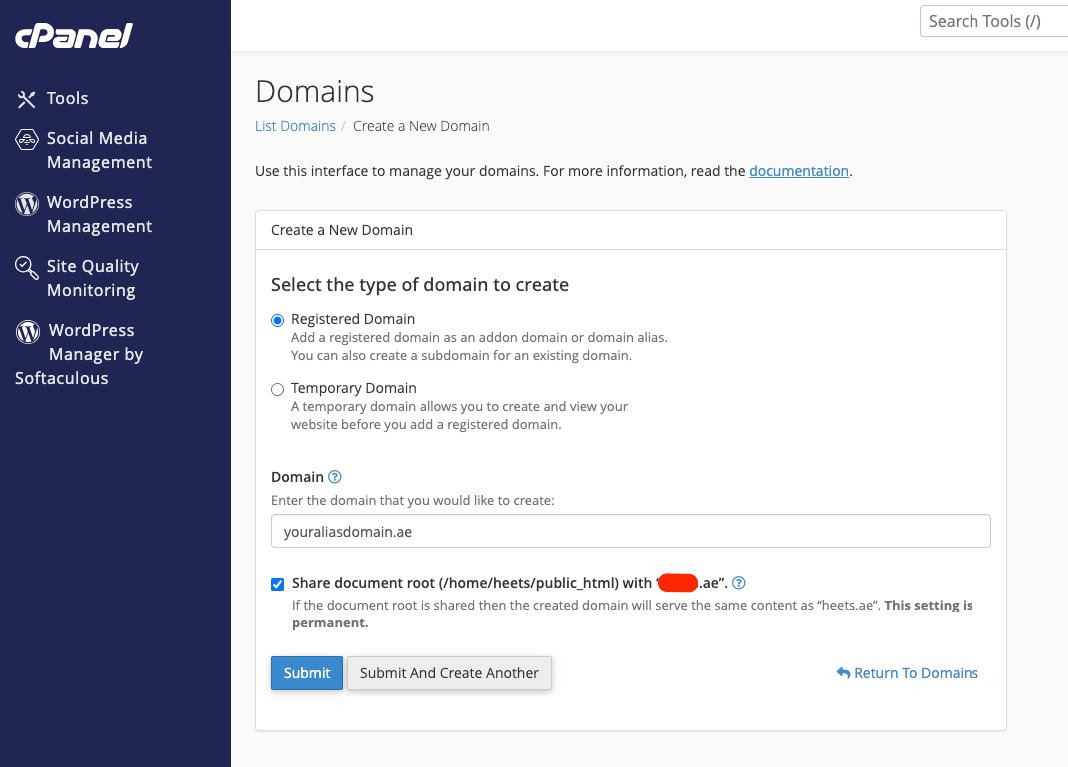The height and width of the screenshot is (767, 1068).
Task: Click the Share document root label text
Action: (x=509, y=583)
